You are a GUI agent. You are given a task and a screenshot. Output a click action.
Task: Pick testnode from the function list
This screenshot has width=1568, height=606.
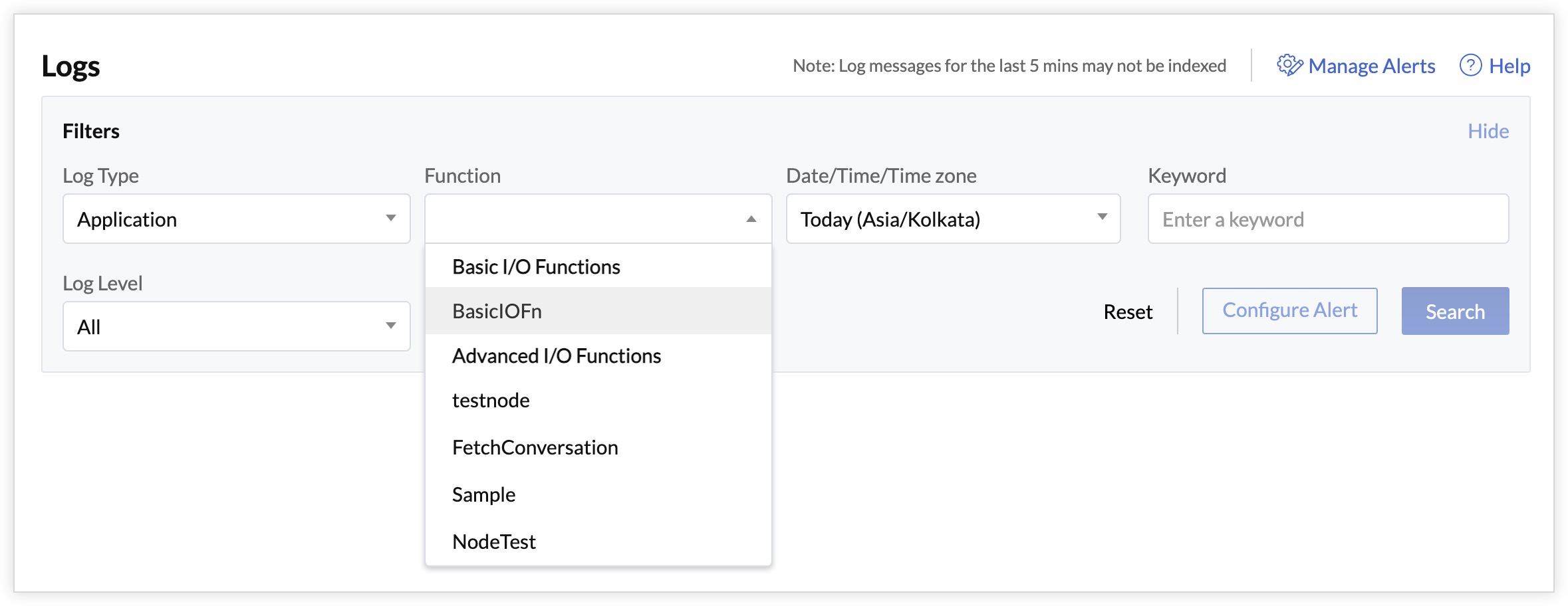point(491,401)
